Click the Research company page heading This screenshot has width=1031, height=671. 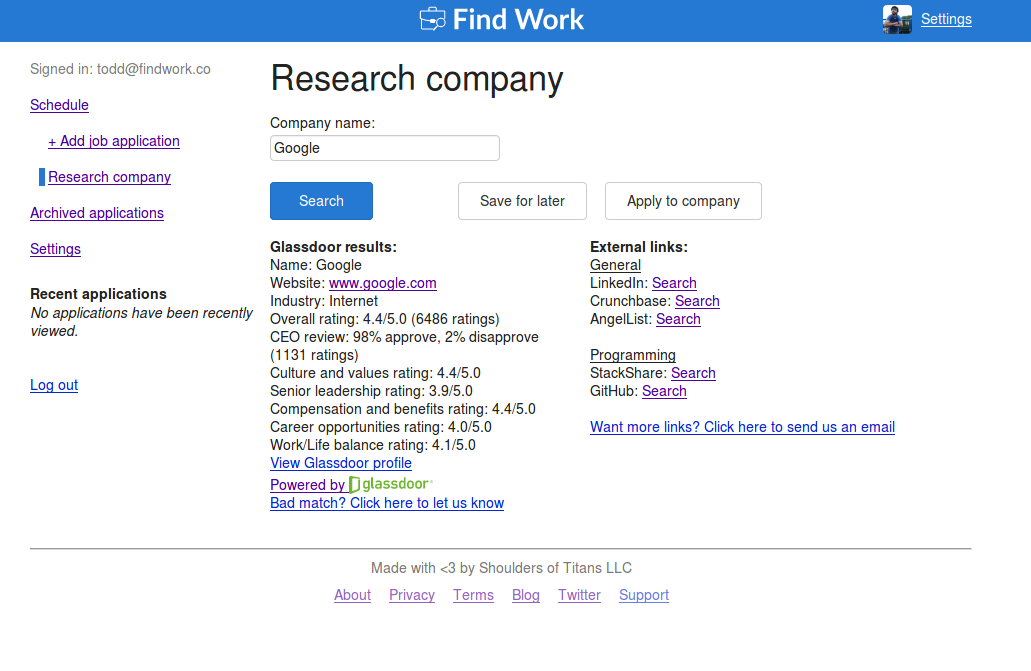(x=417, y=79)
